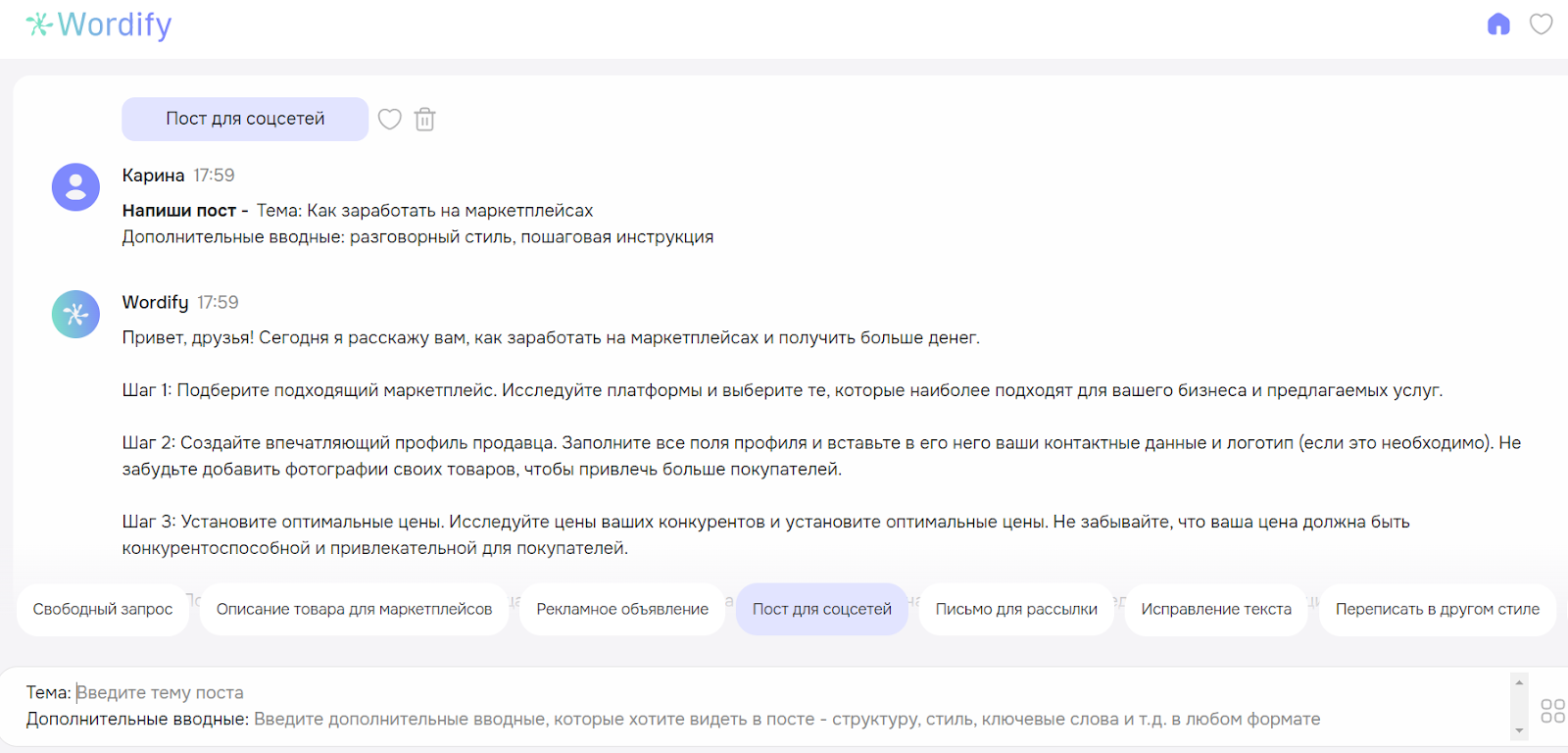The image size is (1568, 753).
Task: Click the Карина sender name
Action: click(153, 176)
